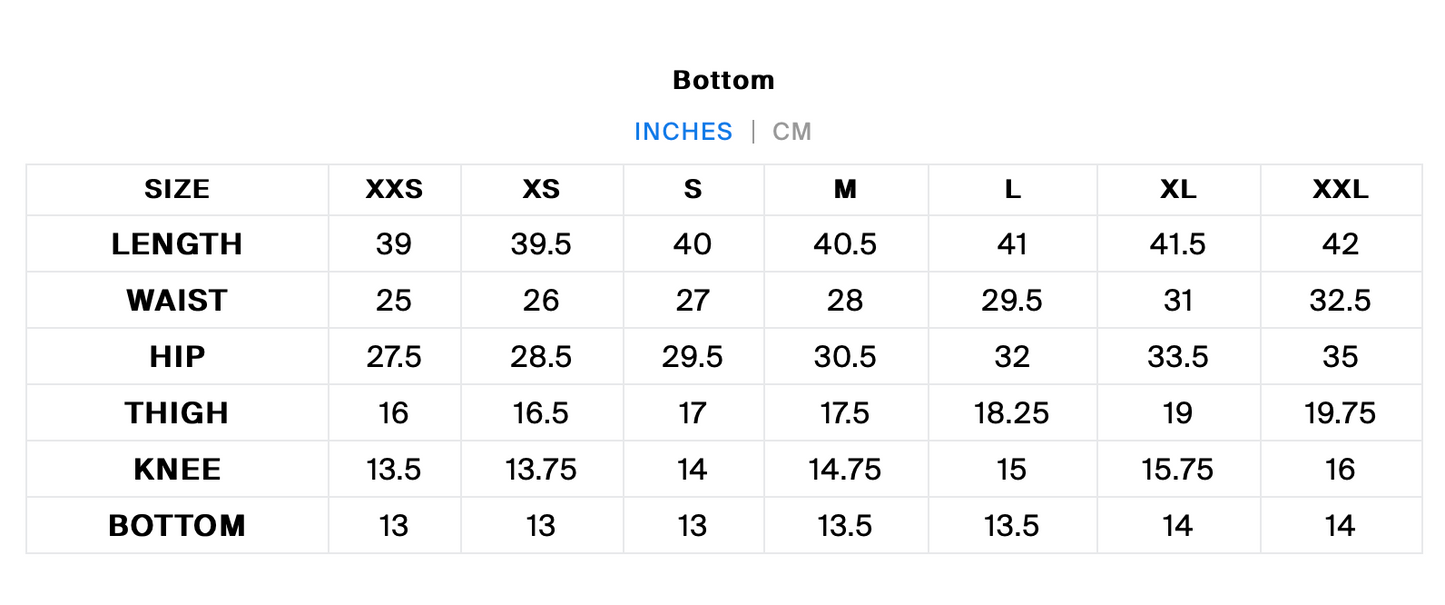Select the XL size column header
Viewport: 1445px width, 605px height.
point(1178,190)
